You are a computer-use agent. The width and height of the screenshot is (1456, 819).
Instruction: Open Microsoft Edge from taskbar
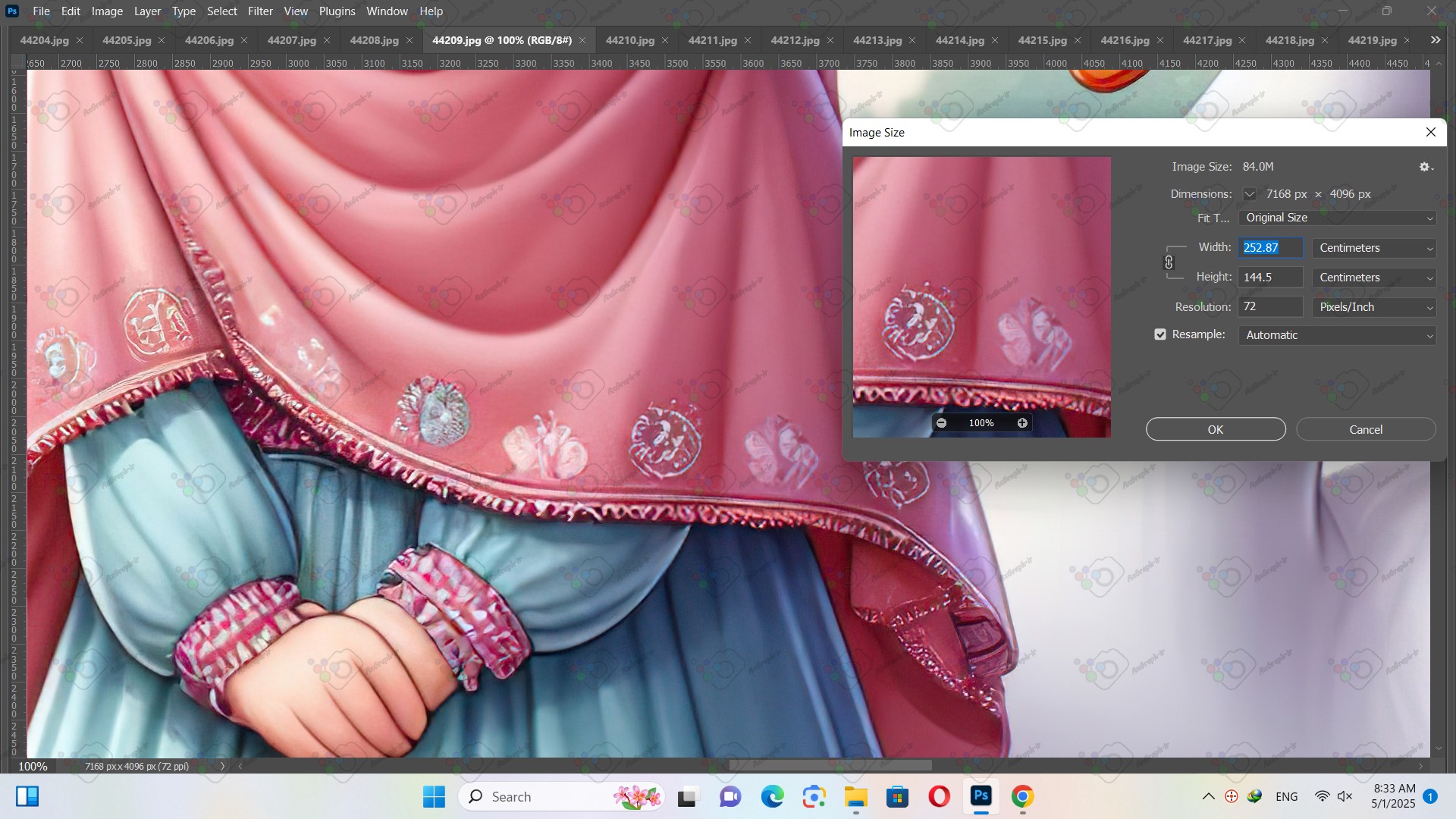tap(772, 796)
